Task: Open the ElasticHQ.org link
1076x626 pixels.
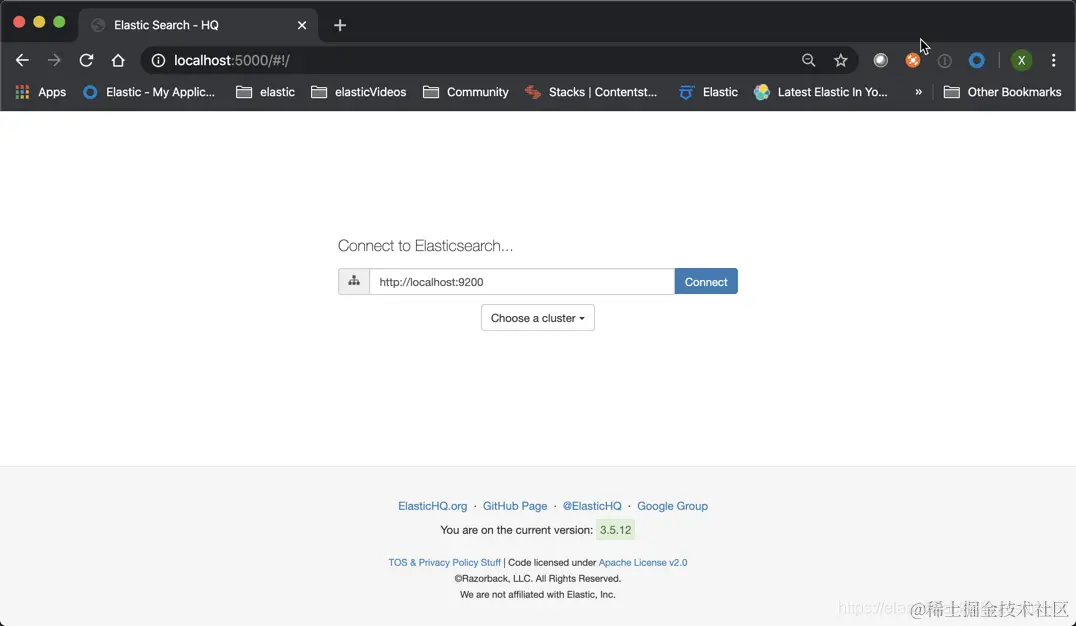Action: (432, 506)
